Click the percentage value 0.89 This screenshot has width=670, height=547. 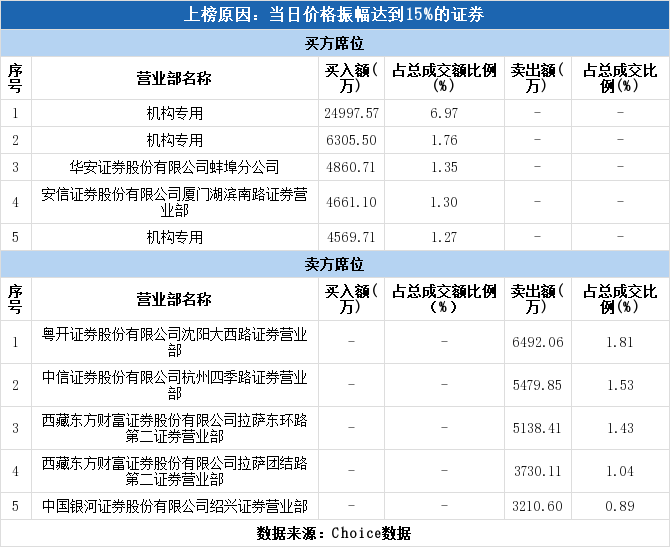pyautogui.click(x=620, y=506)
